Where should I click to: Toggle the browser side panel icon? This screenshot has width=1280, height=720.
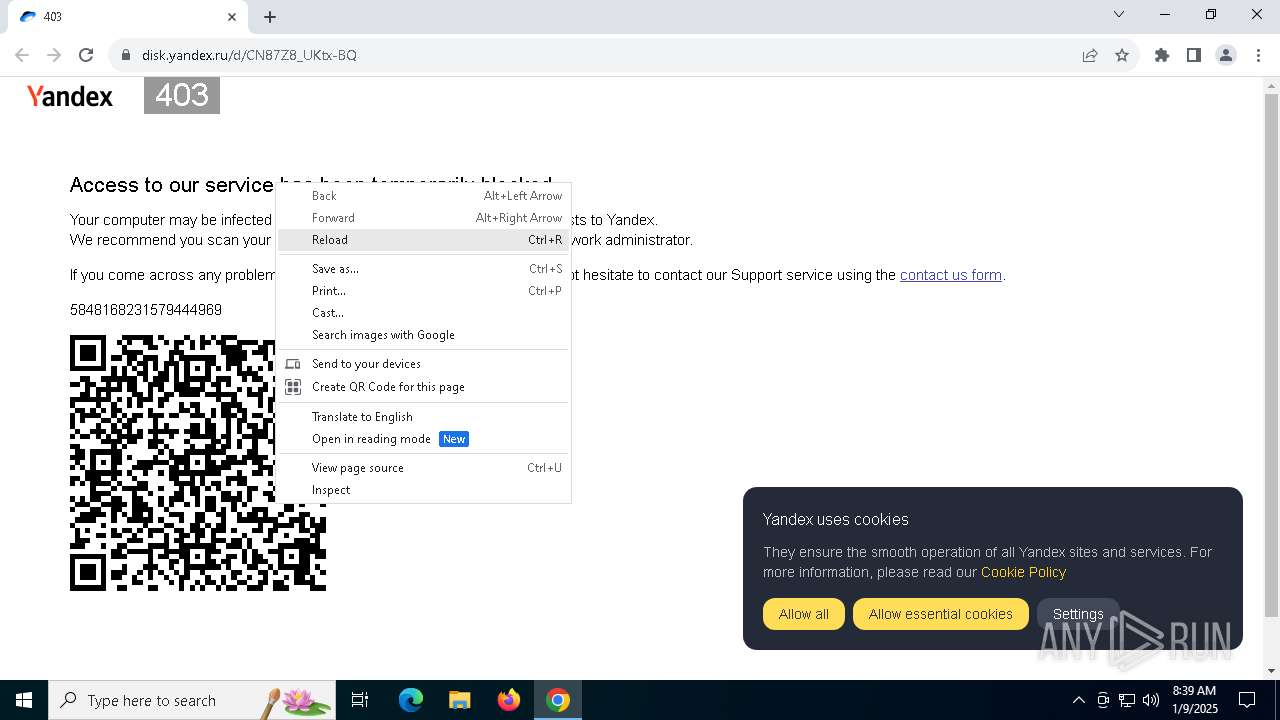point(1194,55)
